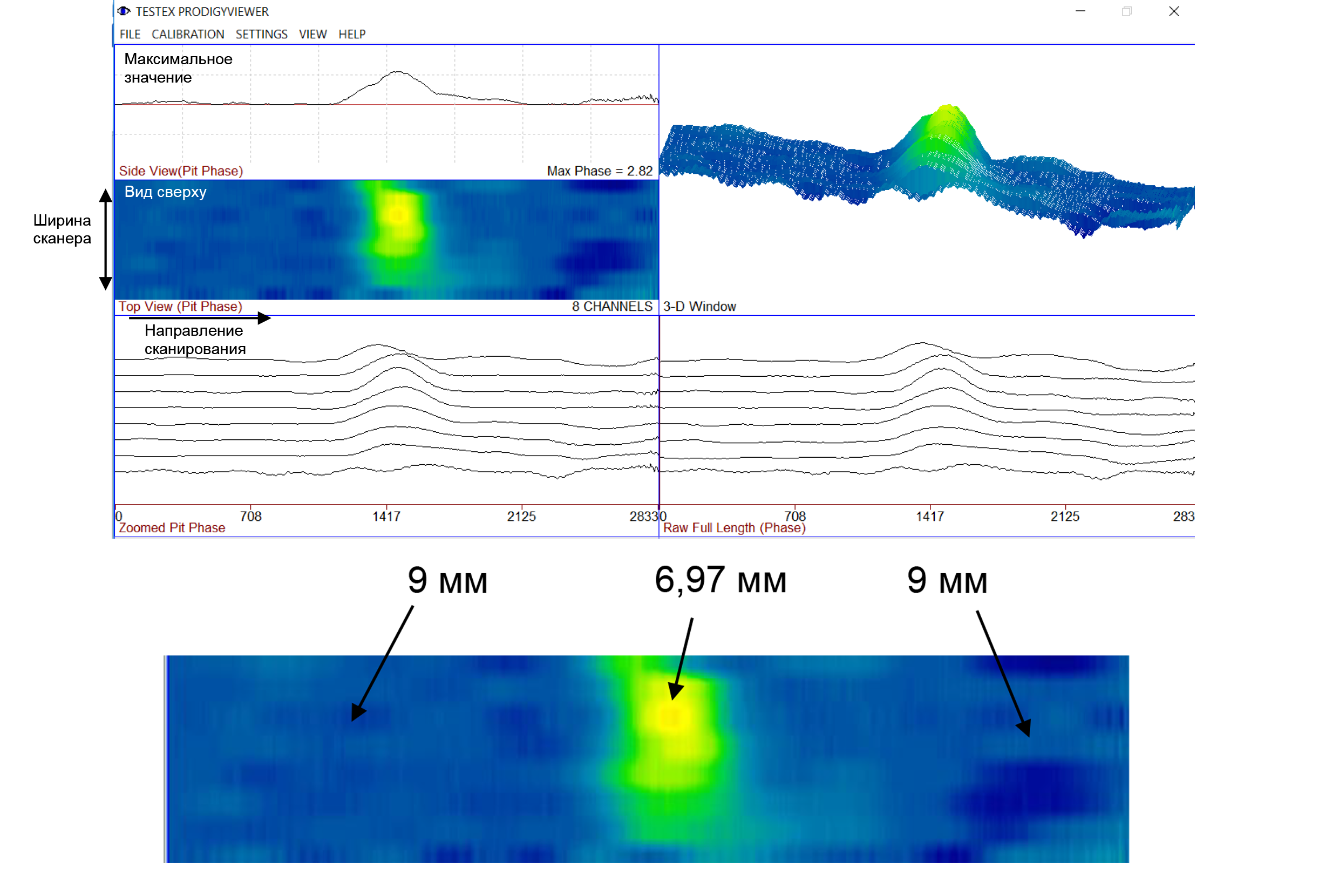Open the HELP menu
This screenshot has height=896, width=1339.
tap(351, 35)
